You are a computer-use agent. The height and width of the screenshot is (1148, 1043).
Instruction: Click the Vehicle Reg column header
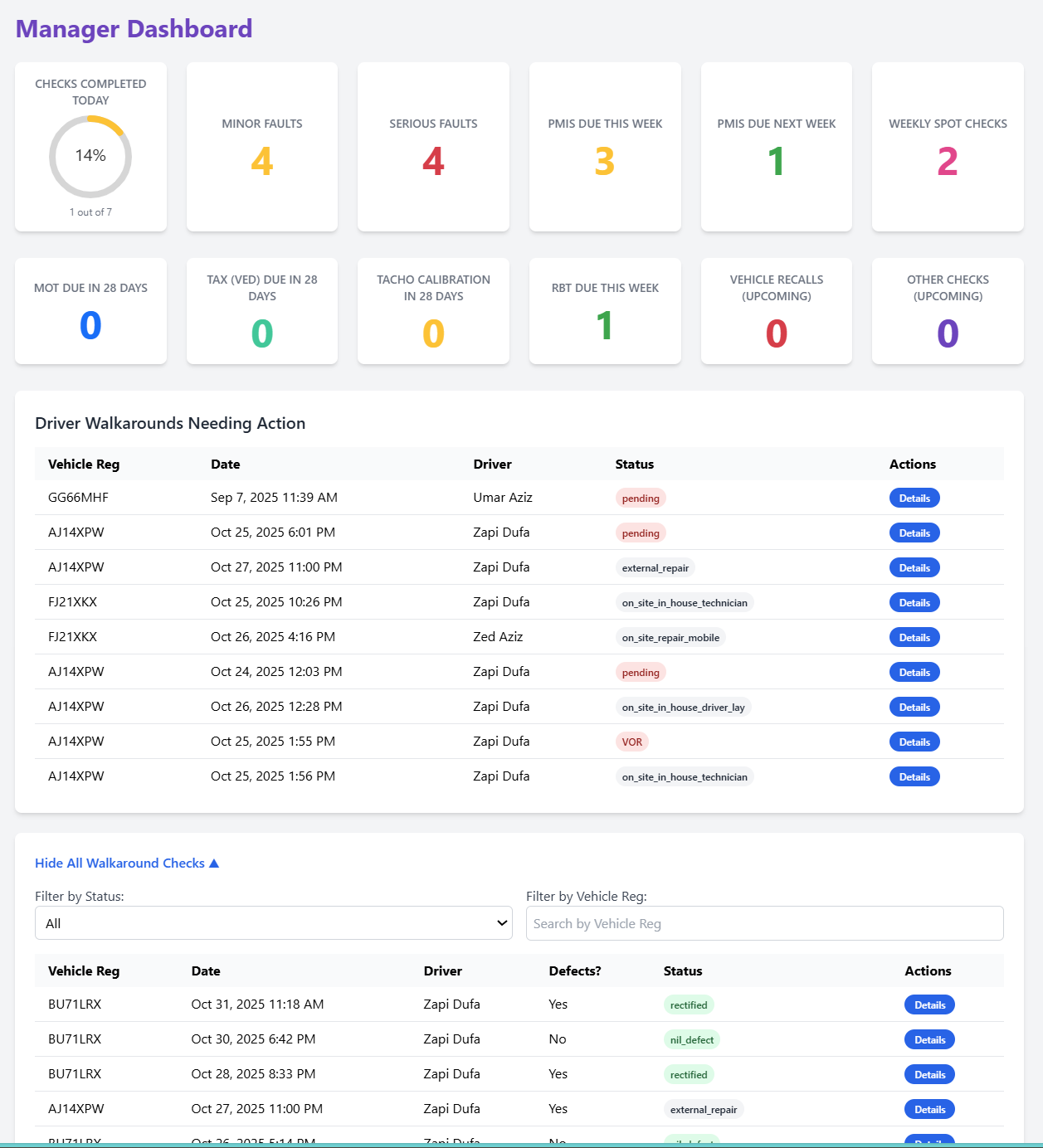point(84,464)
